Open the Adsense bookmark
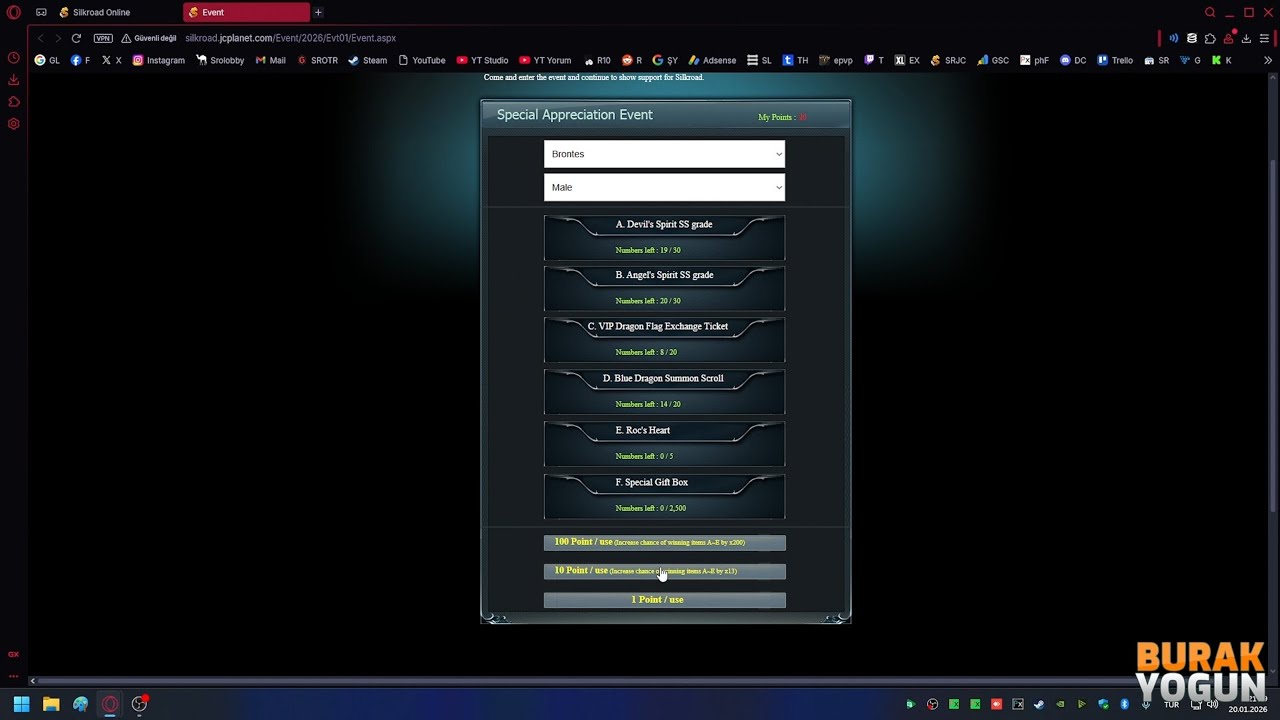This screenshot has height=720, width=1280. 712,60
